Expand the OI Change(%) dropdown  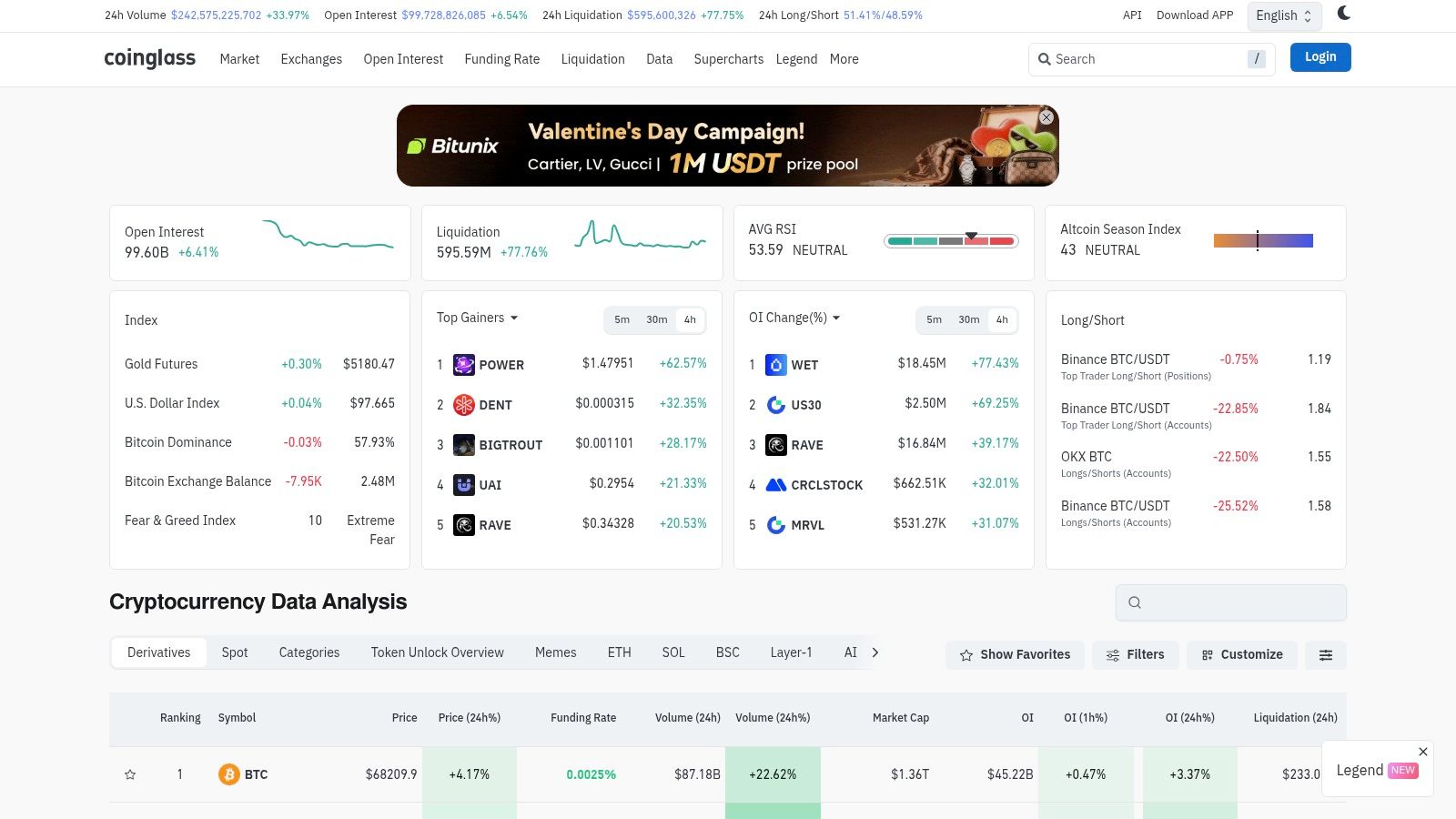pyautogui.click(x=794, y=318)
